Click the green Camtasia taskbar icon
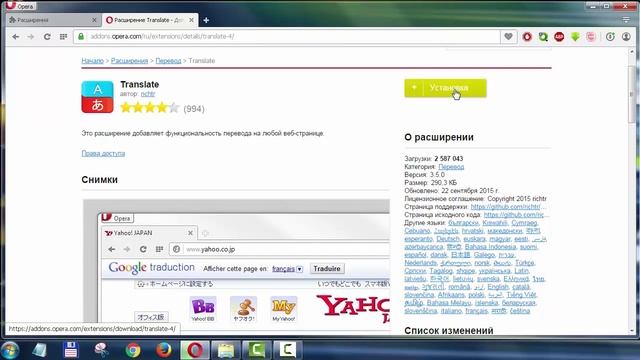This screenshot has height=360, width=640. [257, 350]
